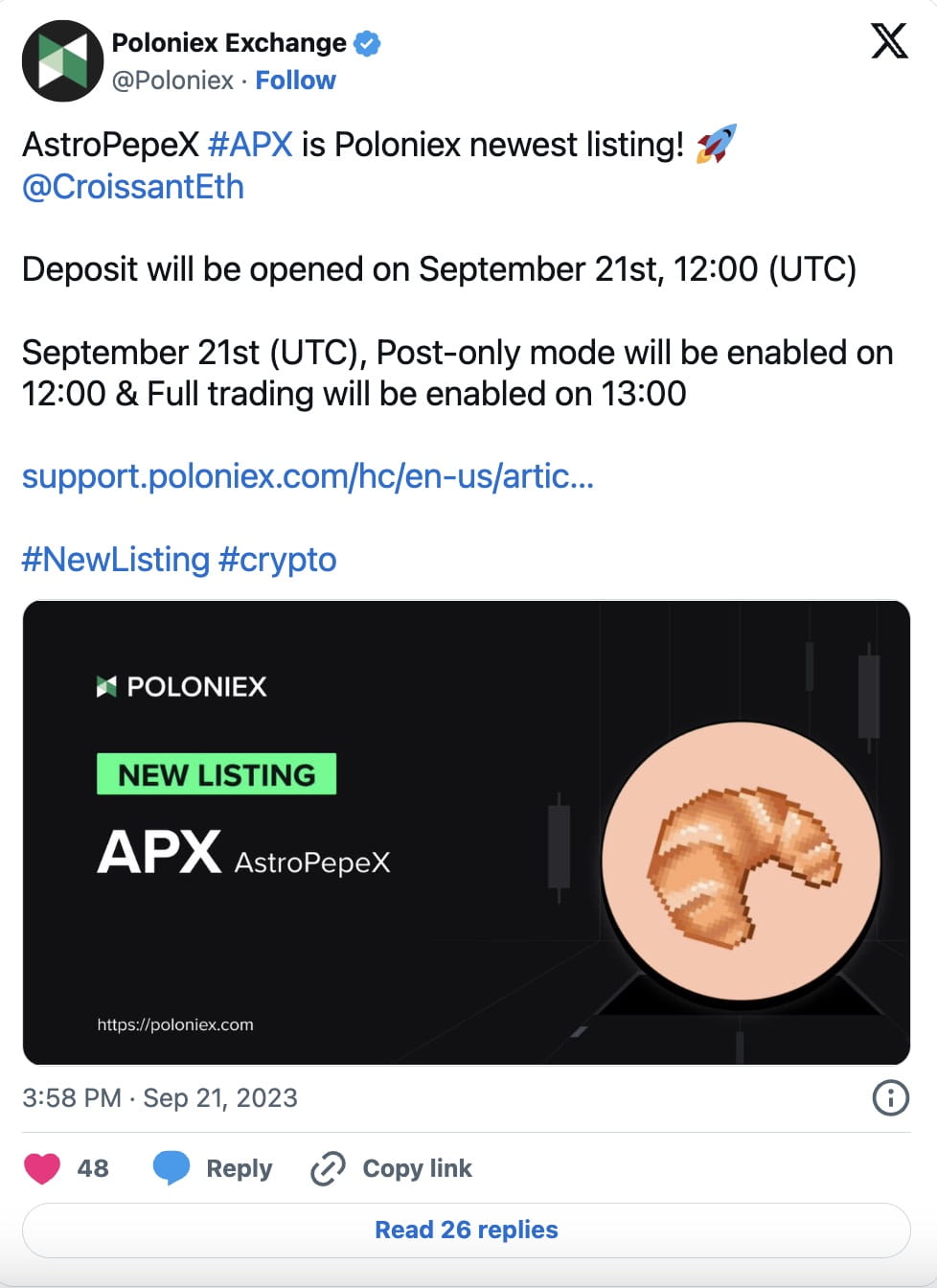Screen dimensions: 937x1288
Task: Open the #crypto hashtag
Action: 278,559
